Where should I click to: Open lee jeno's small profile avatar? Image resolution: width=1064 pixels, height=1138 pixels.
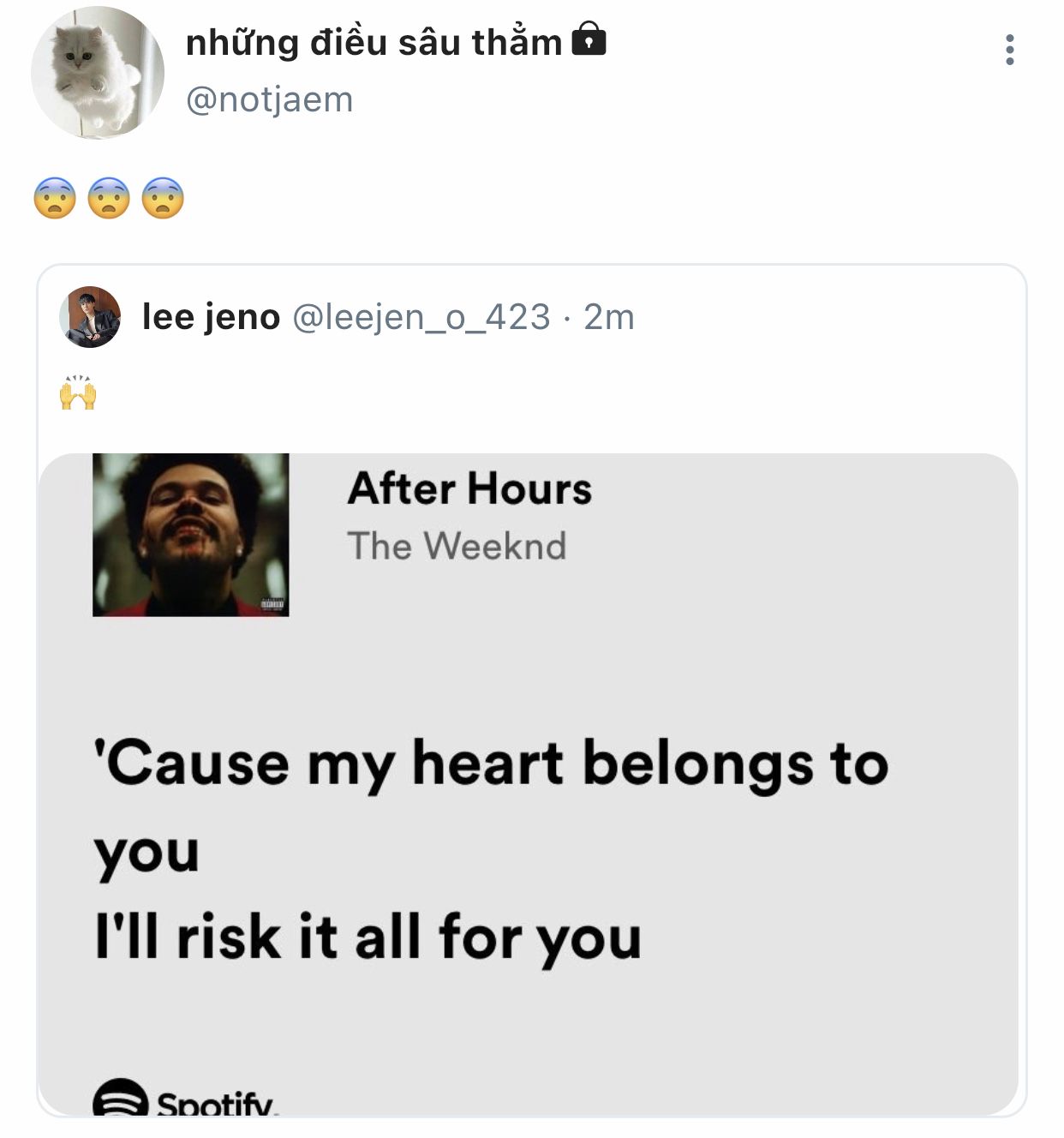click(90, 317)
